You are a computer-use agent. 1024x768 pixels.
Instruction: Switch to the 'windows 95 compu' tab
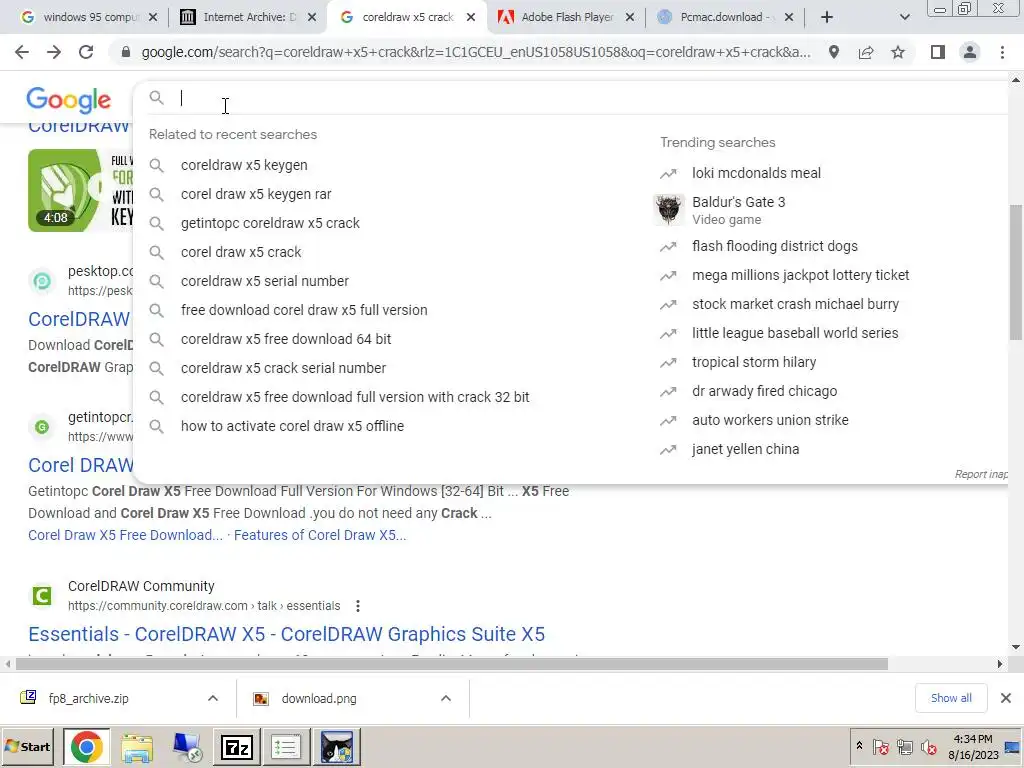pos(89,17)
